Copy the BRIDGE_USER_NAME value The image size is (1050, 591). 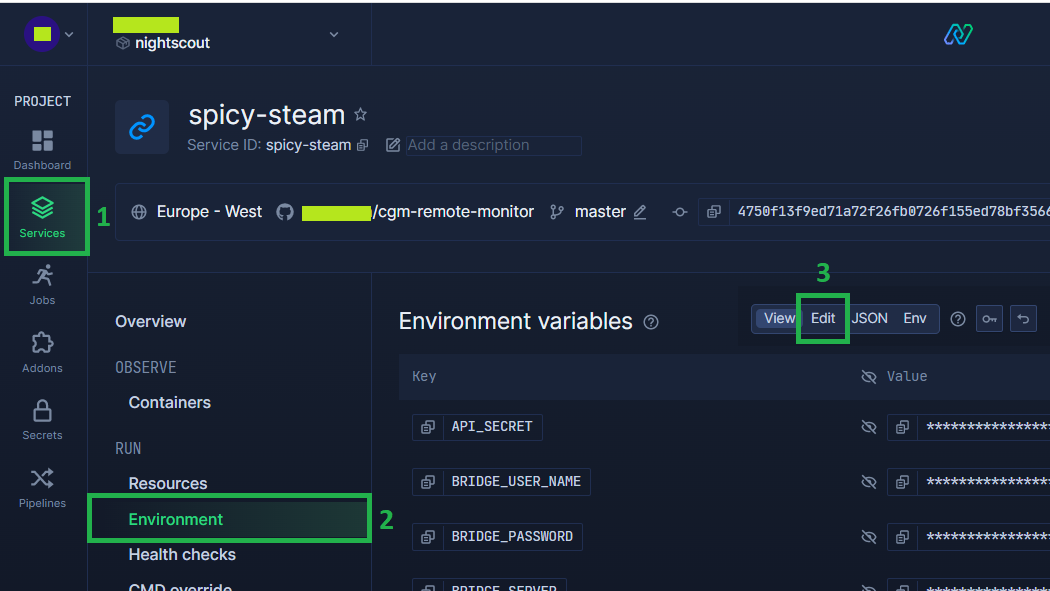pos(903,482)
